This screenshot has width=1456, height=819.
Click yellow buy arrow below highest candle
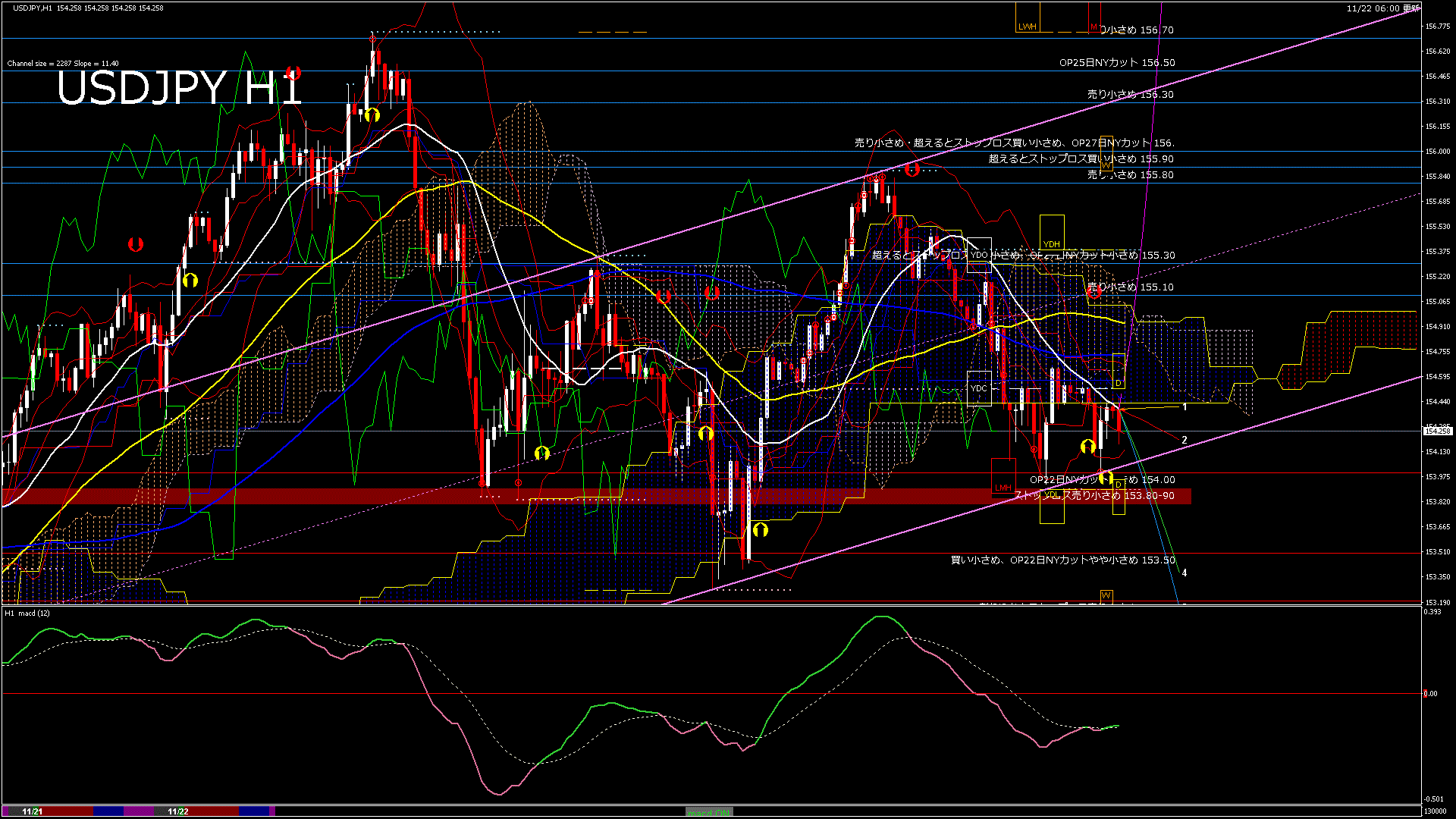pos(372,115)
